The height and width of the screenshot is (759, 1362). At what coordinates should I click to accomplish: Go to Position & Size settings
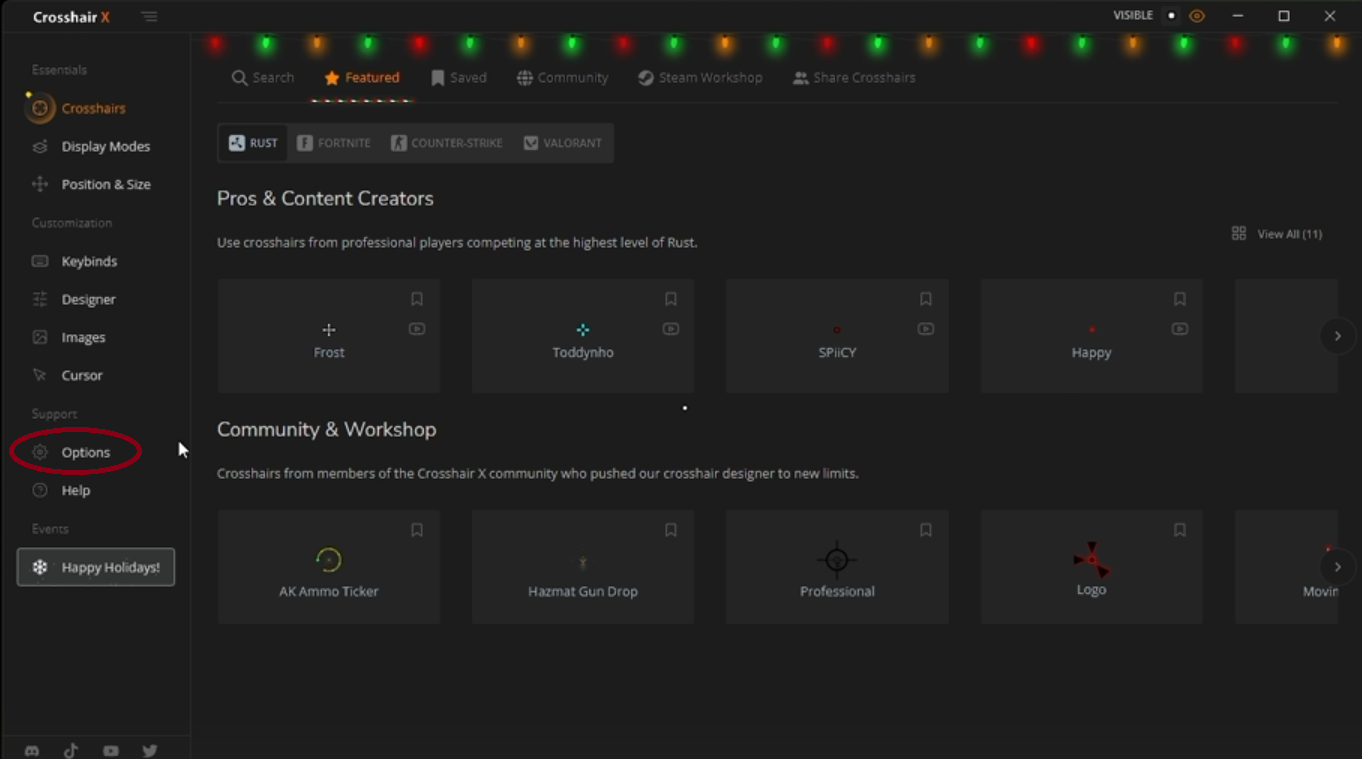pos(91,184)
